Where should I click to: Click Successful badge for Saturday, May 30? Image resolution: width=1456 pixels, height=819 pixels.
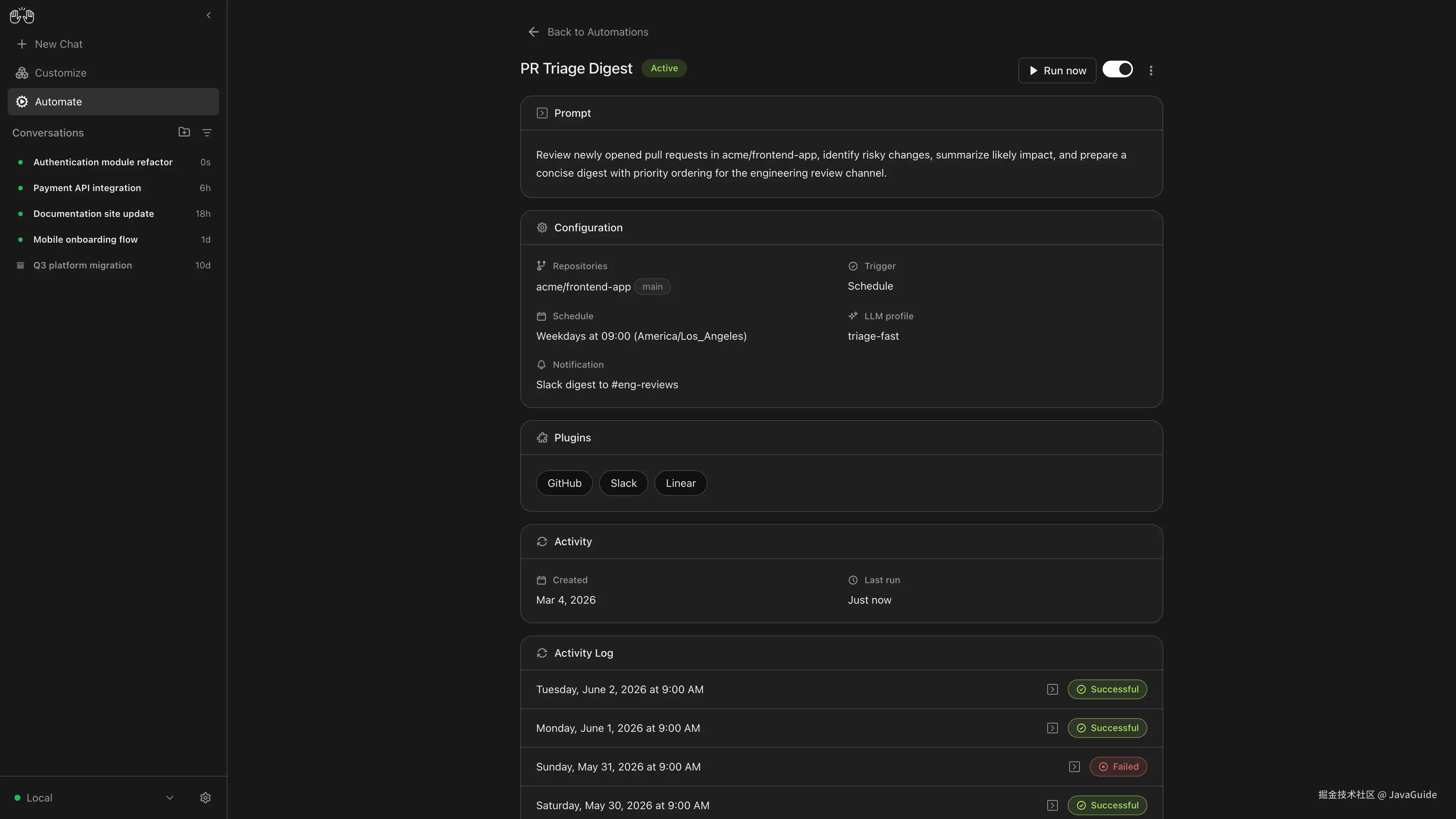point(1107,805)
